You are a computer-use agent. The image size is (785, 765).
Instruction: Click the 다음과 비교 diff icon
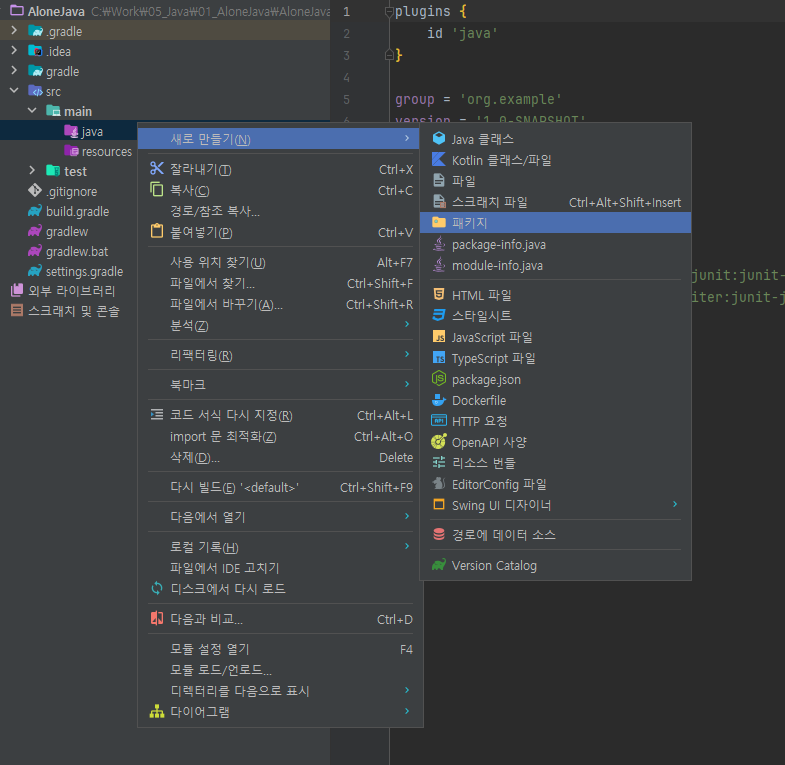click(x=157, y=618)
